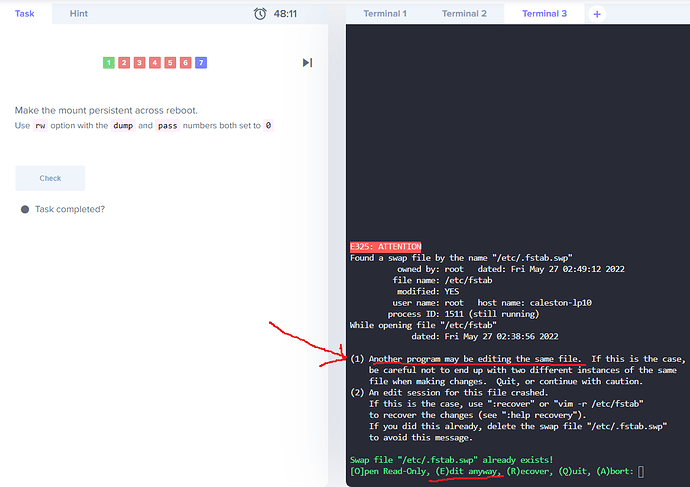The height and width of the screenshot is (487, 690).
Task: Click the terminal prompt cursor after 'Abort:'
Action: [641, 472]
